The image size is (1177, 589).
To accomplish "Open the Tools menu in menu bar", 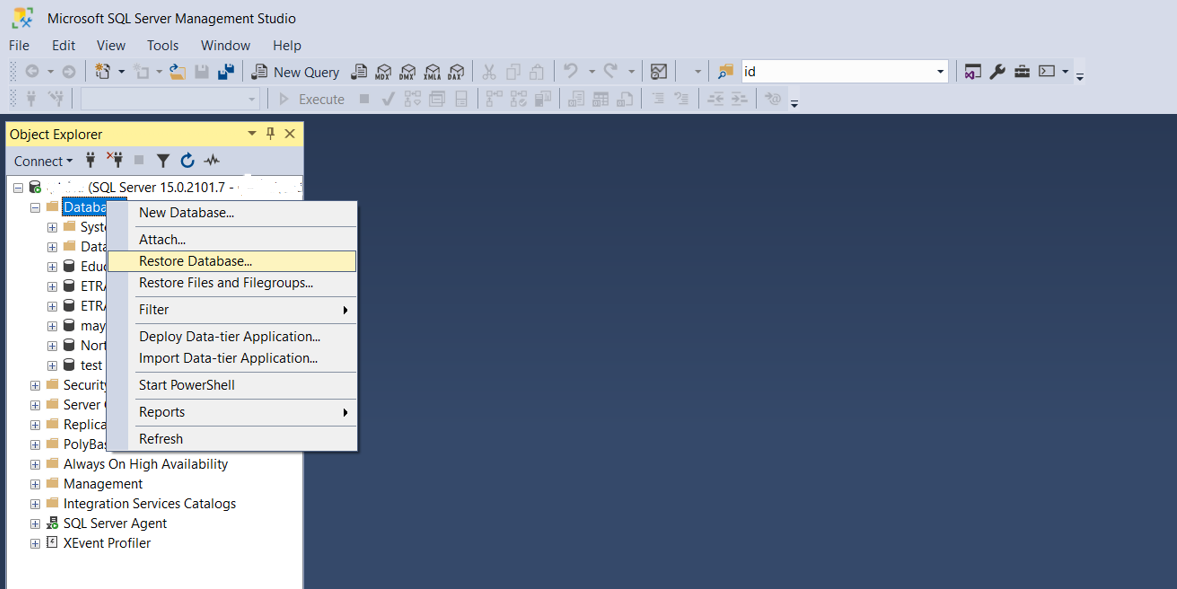I will point(162,45).
